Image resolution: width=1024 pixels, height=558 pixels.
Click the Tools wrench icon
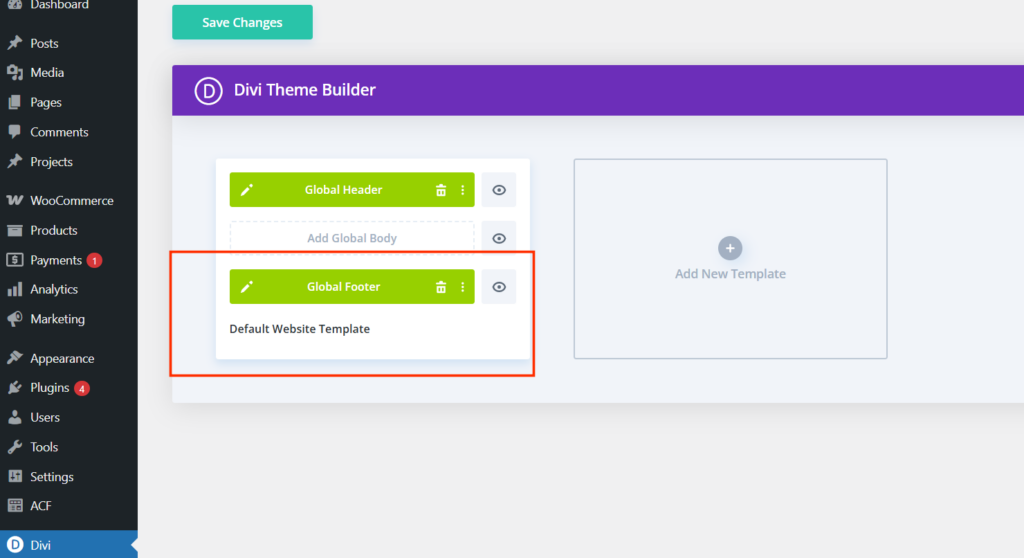tap(14, 448)
